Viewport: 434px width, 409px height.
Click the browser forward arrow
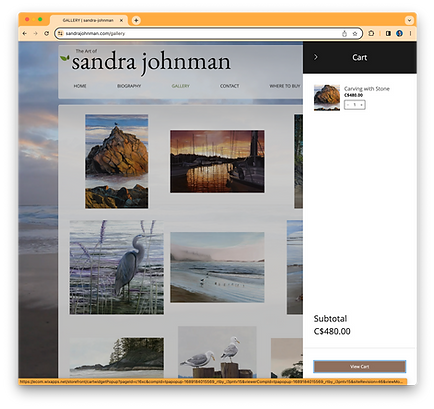click(x=35, y=33)
